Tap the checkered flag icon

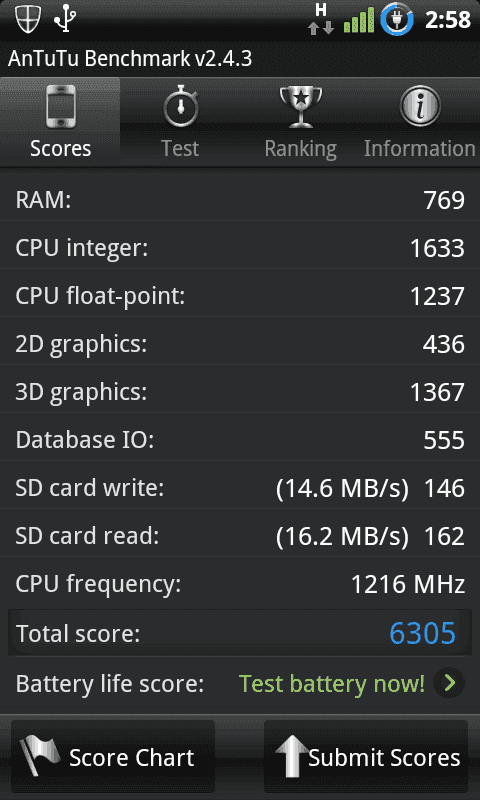[40, 756]
